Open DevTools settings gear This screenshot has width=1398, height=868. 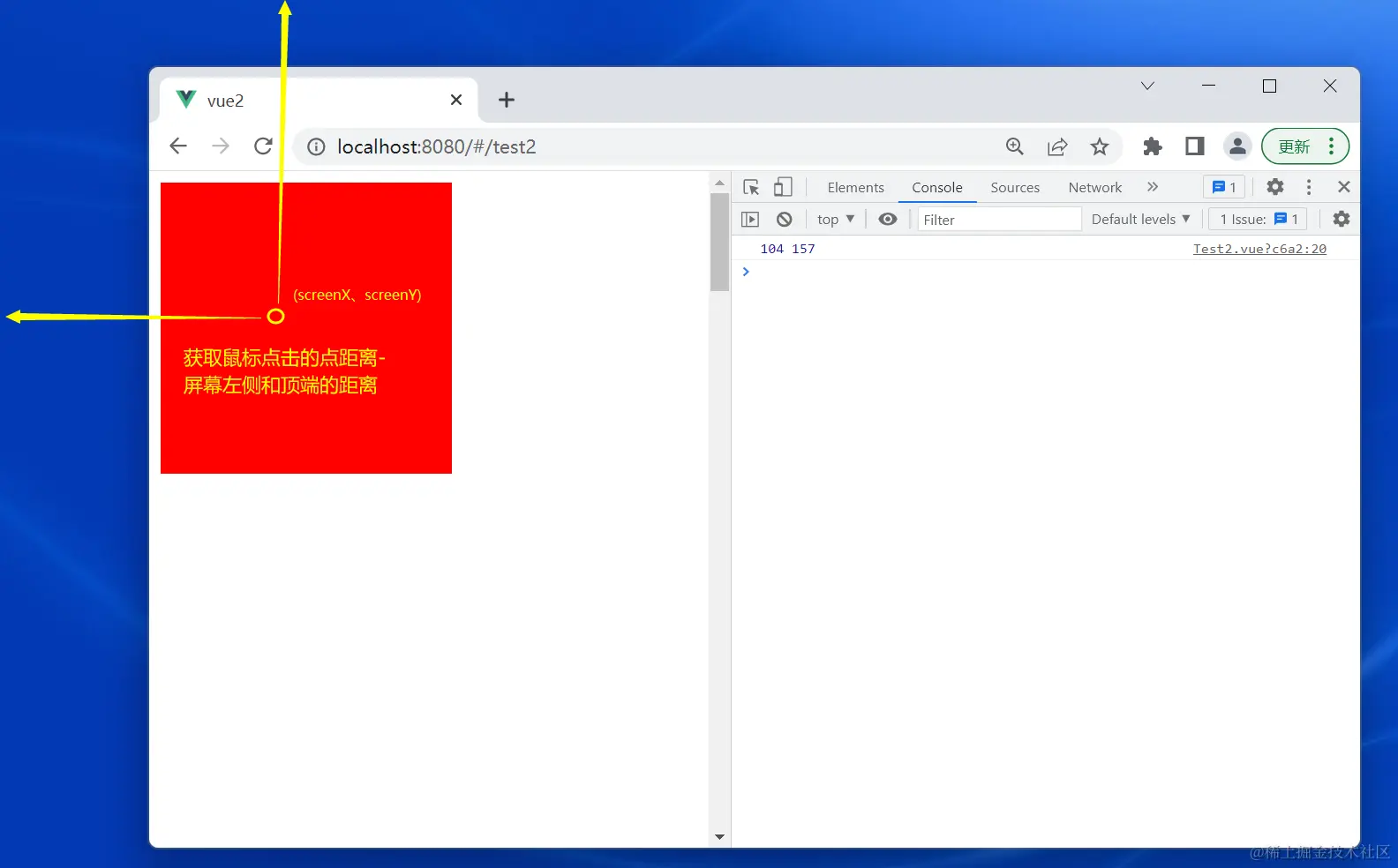coord(1275,187)
